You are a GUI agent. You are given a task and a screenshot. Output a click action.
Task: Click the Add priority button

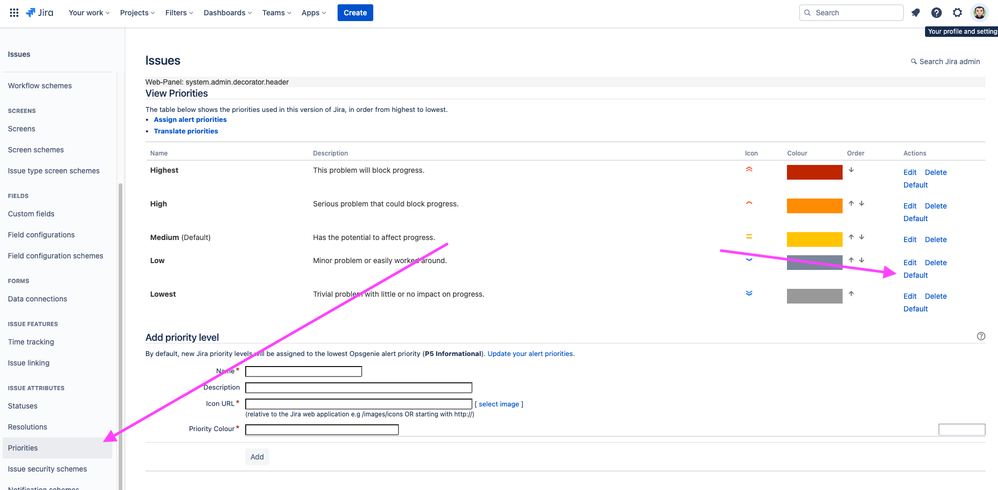coord(257,457)
